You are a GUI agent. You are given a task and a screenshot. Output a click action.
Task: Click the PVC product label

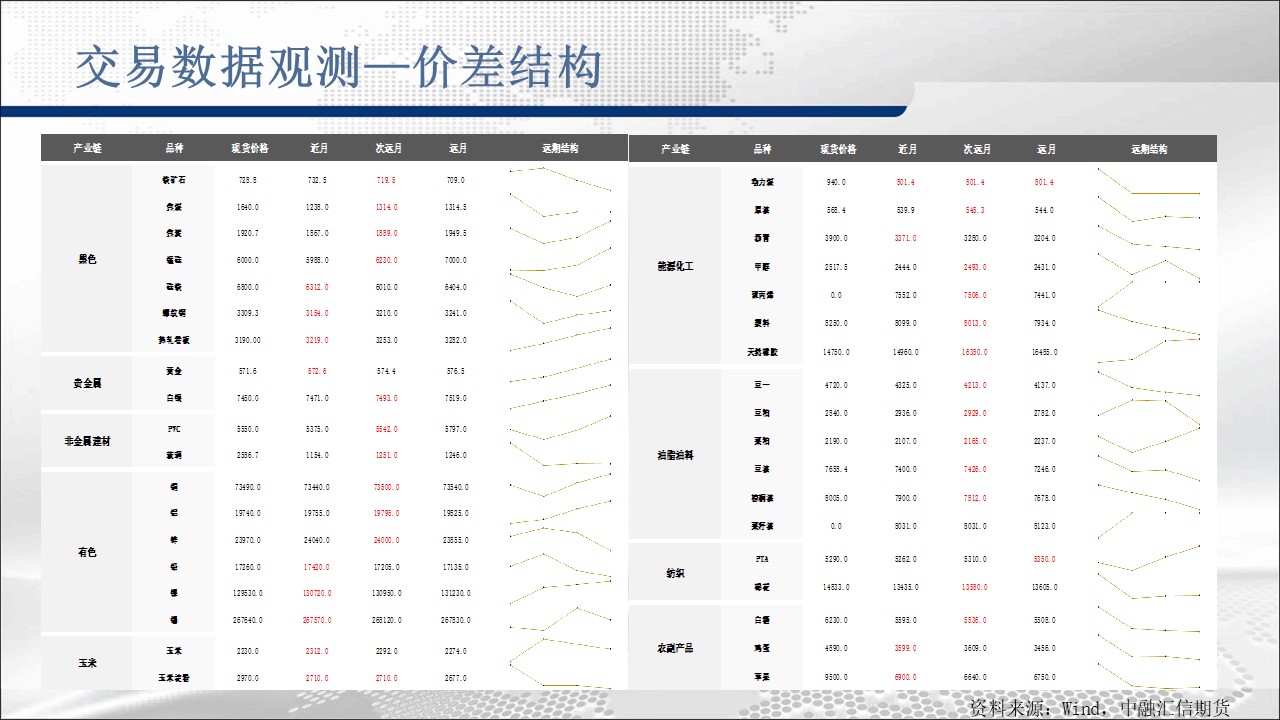point(174,429)
